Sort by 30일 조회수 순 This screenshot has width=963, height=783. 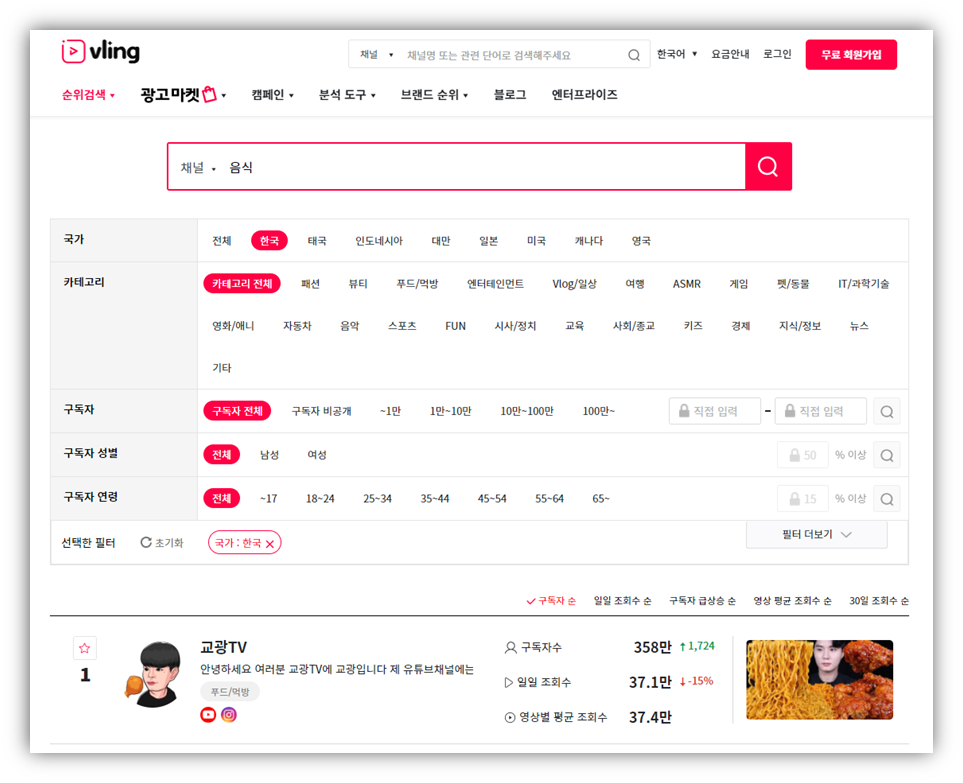[879, 601]
